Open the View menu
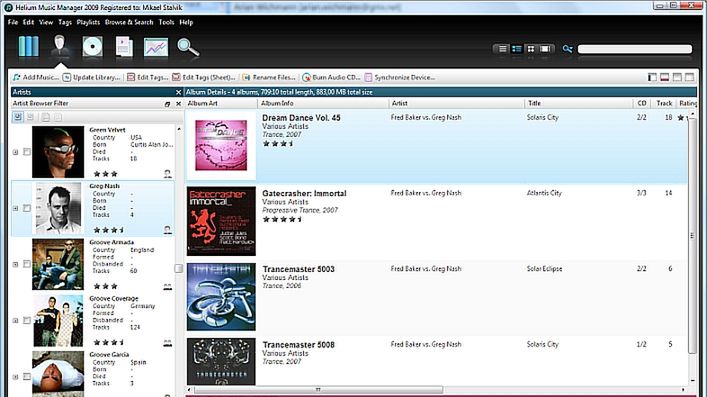 point(46,22)
